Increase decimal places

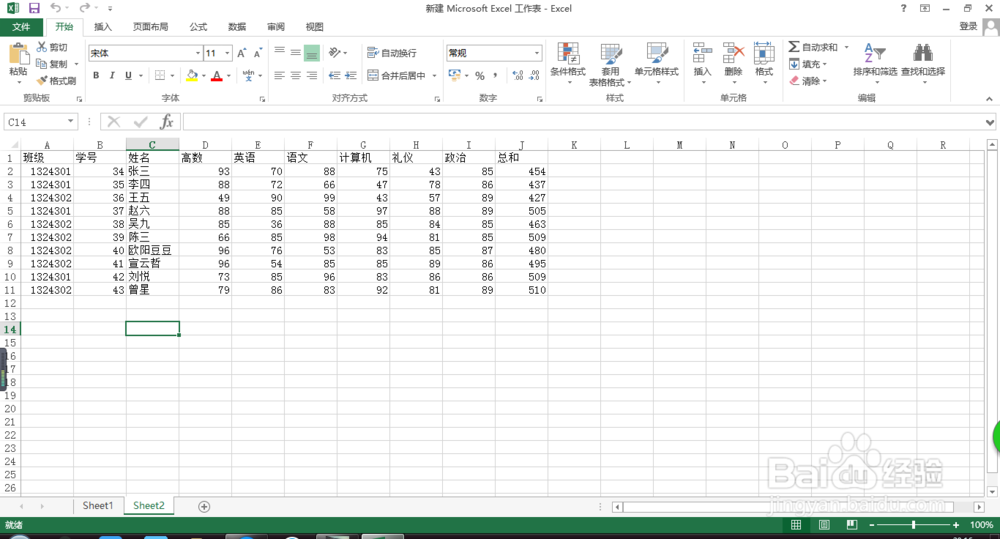coord(518,75)
